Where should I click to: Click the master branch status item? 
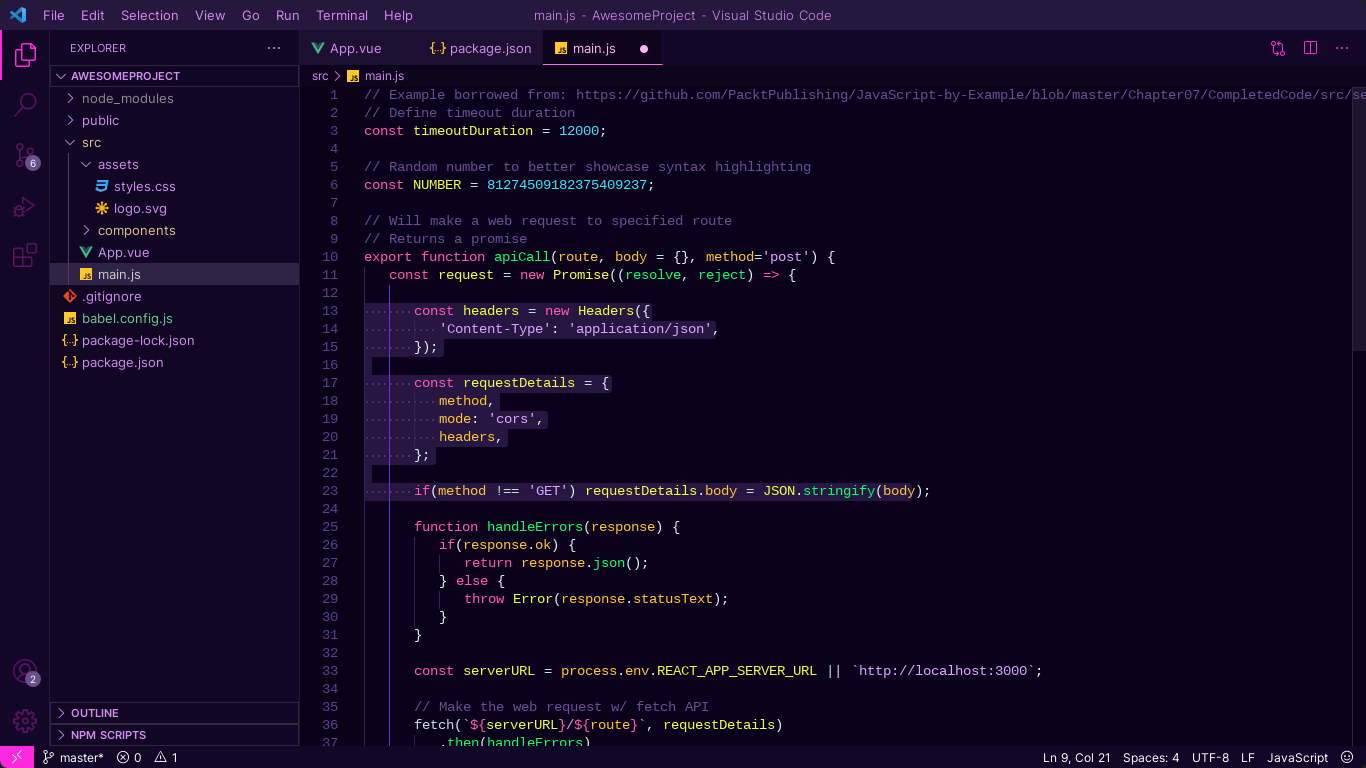click(73, 757)
